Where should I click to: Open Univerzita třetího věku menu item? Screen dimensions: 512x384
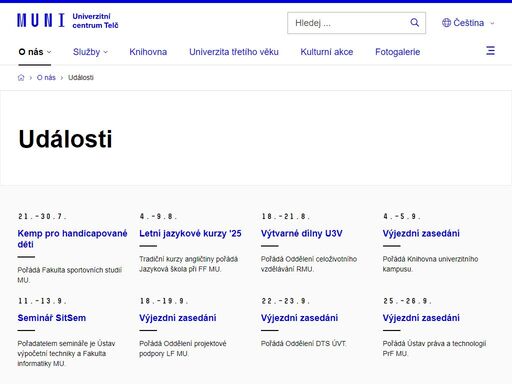click(x=234, y=52)
